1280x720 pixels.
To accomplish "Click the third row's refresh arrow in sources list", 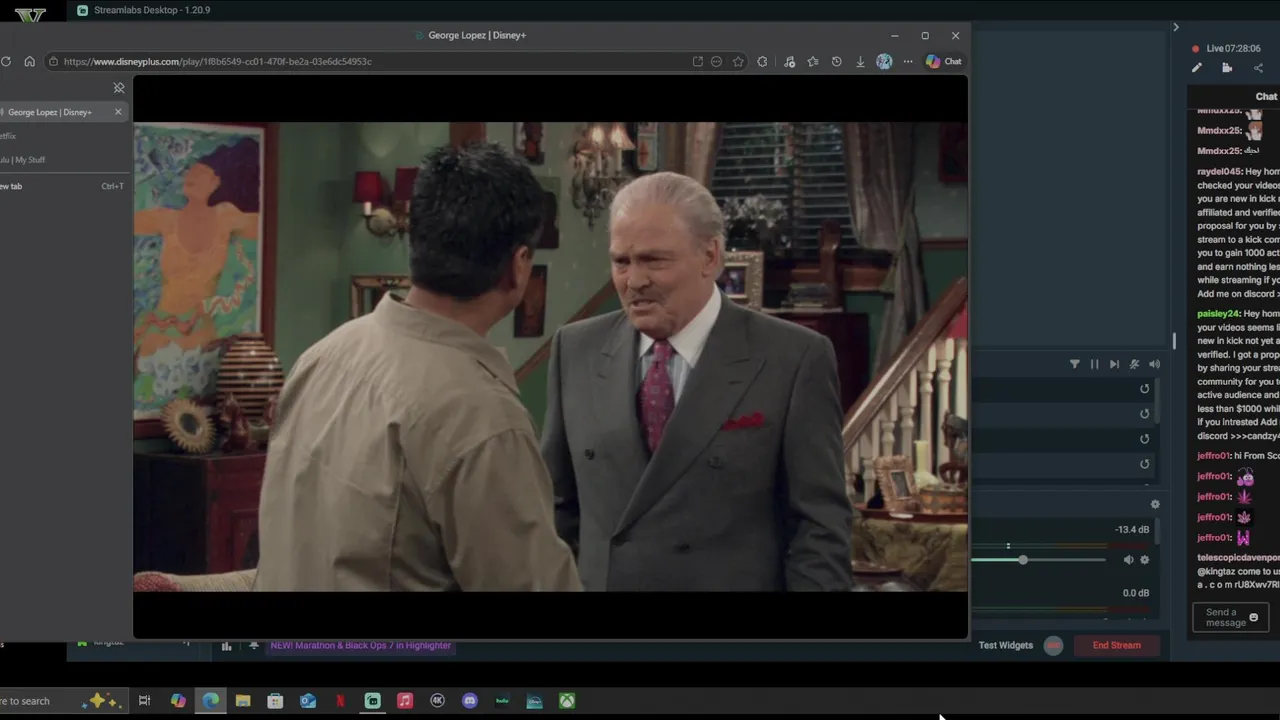I will [x=1145, y=439].
